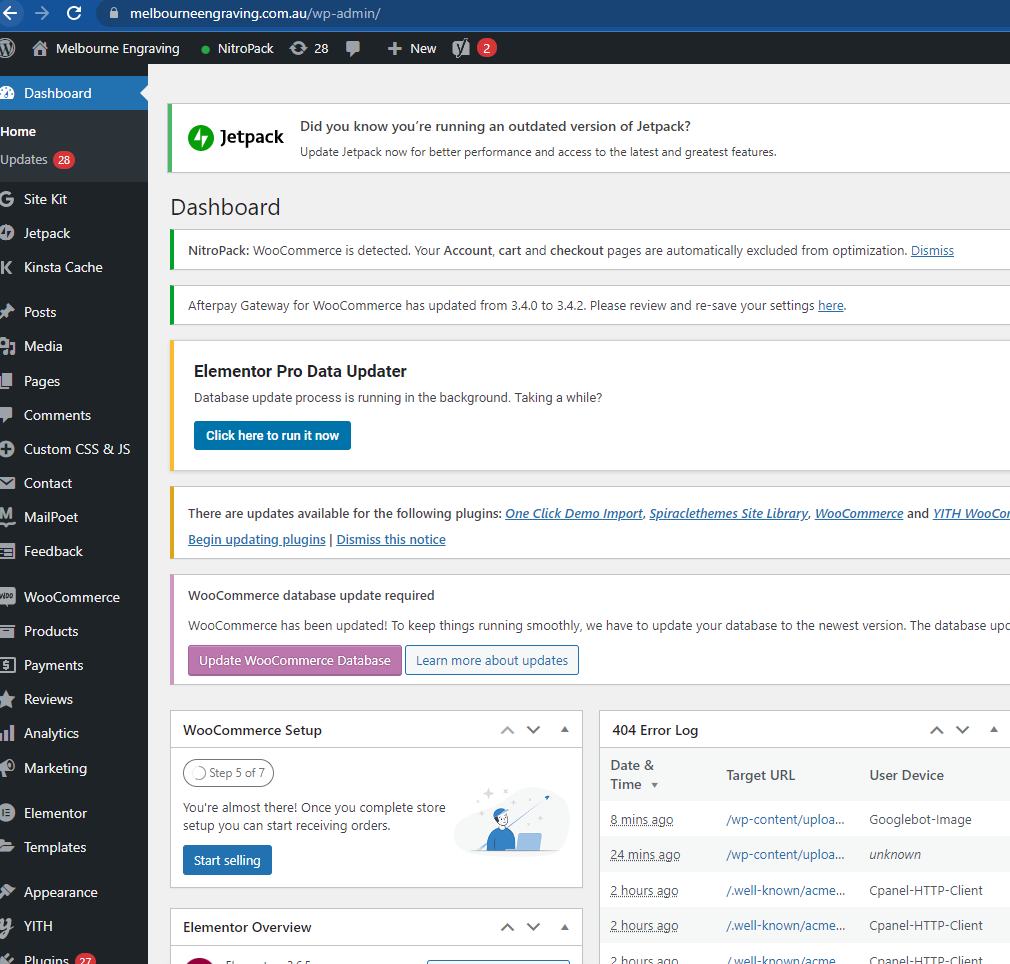
Task: Click the Products box icon
Action: tap(7, 631)
